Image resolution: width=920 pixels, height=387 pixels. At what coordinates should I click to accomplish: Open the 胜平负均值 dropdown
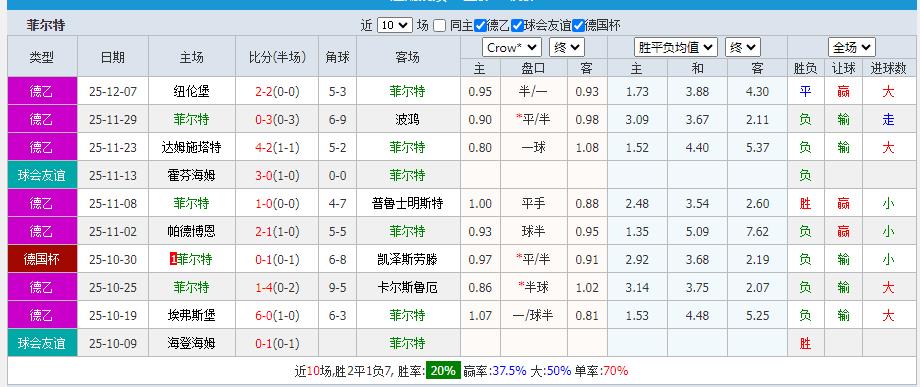pyautogui.click(x=676, y=47)
